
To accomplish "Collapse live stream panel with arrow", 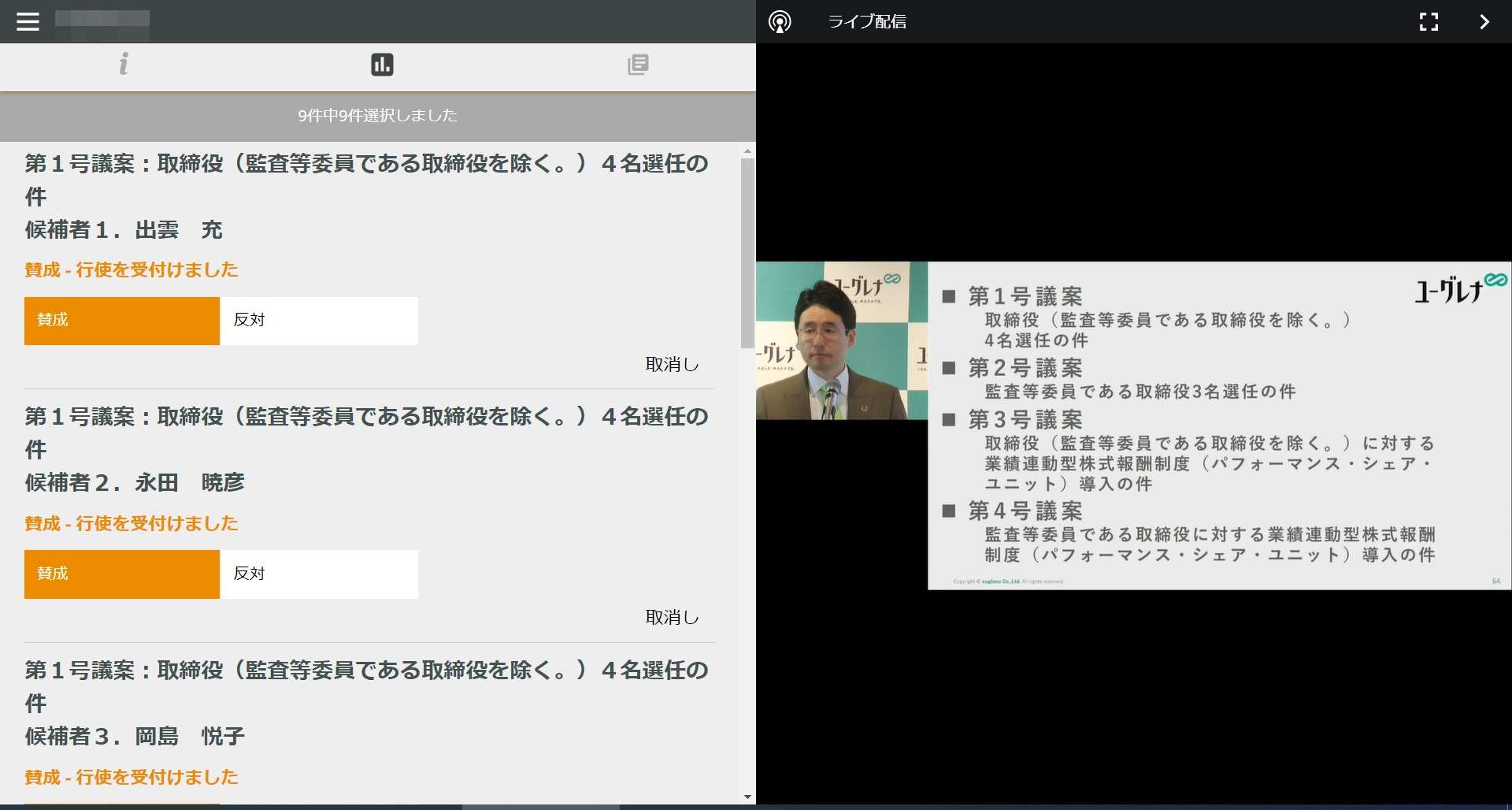I will click(1484, 22).
